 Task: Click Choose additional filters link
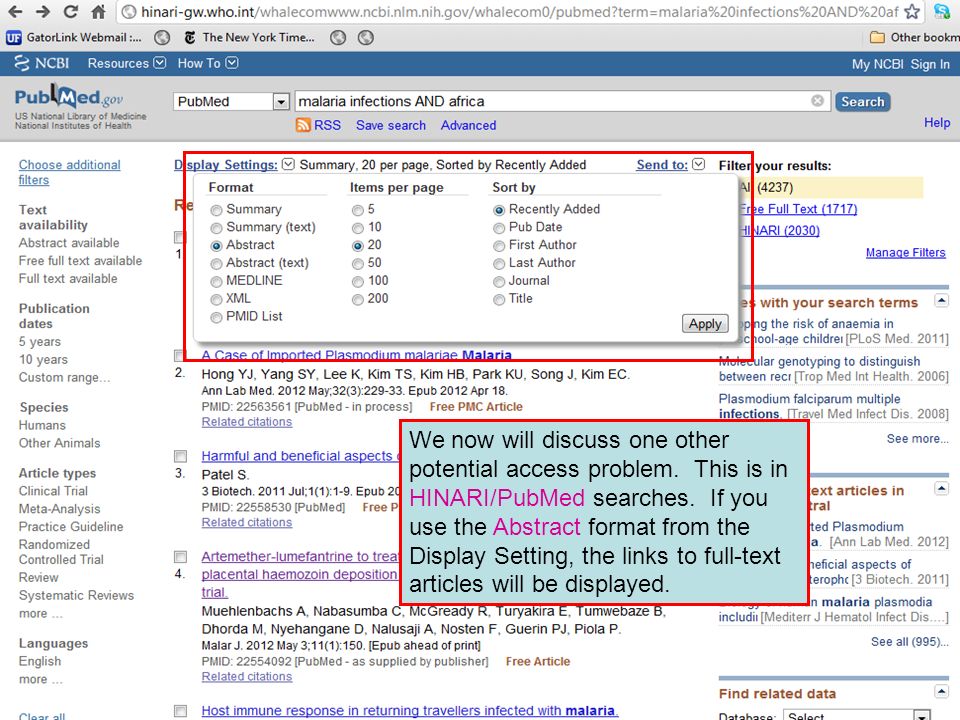(69, 172)
